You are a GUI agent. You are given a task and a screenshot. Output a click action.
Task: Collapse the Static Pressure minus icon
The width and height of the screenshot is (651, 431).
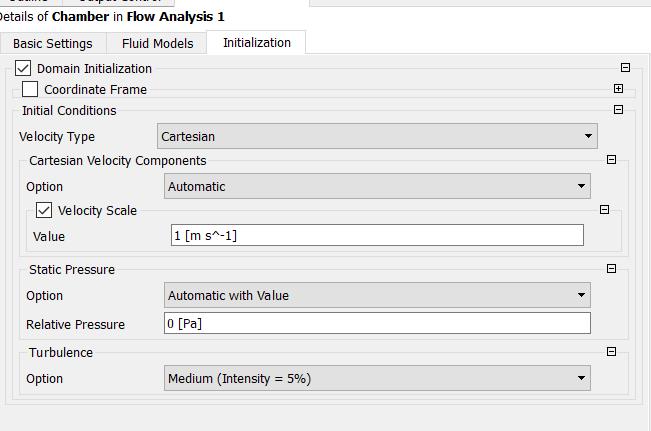click(611, 269)
